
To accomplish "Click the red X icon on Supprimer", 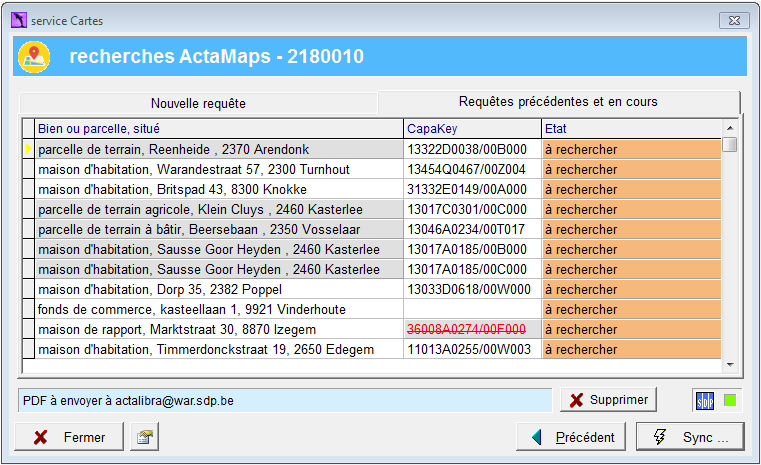I will pos(576,400).
